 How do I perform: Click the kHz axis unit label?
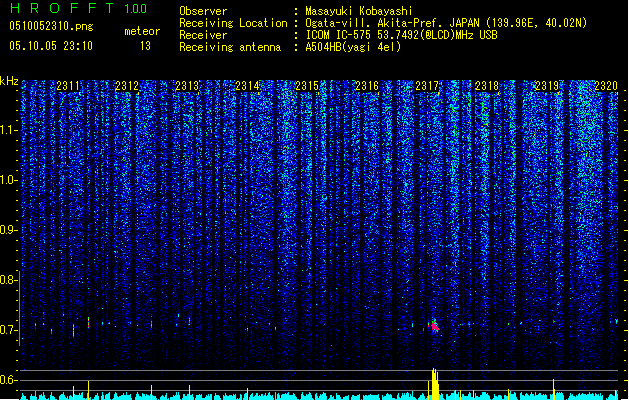9,81
